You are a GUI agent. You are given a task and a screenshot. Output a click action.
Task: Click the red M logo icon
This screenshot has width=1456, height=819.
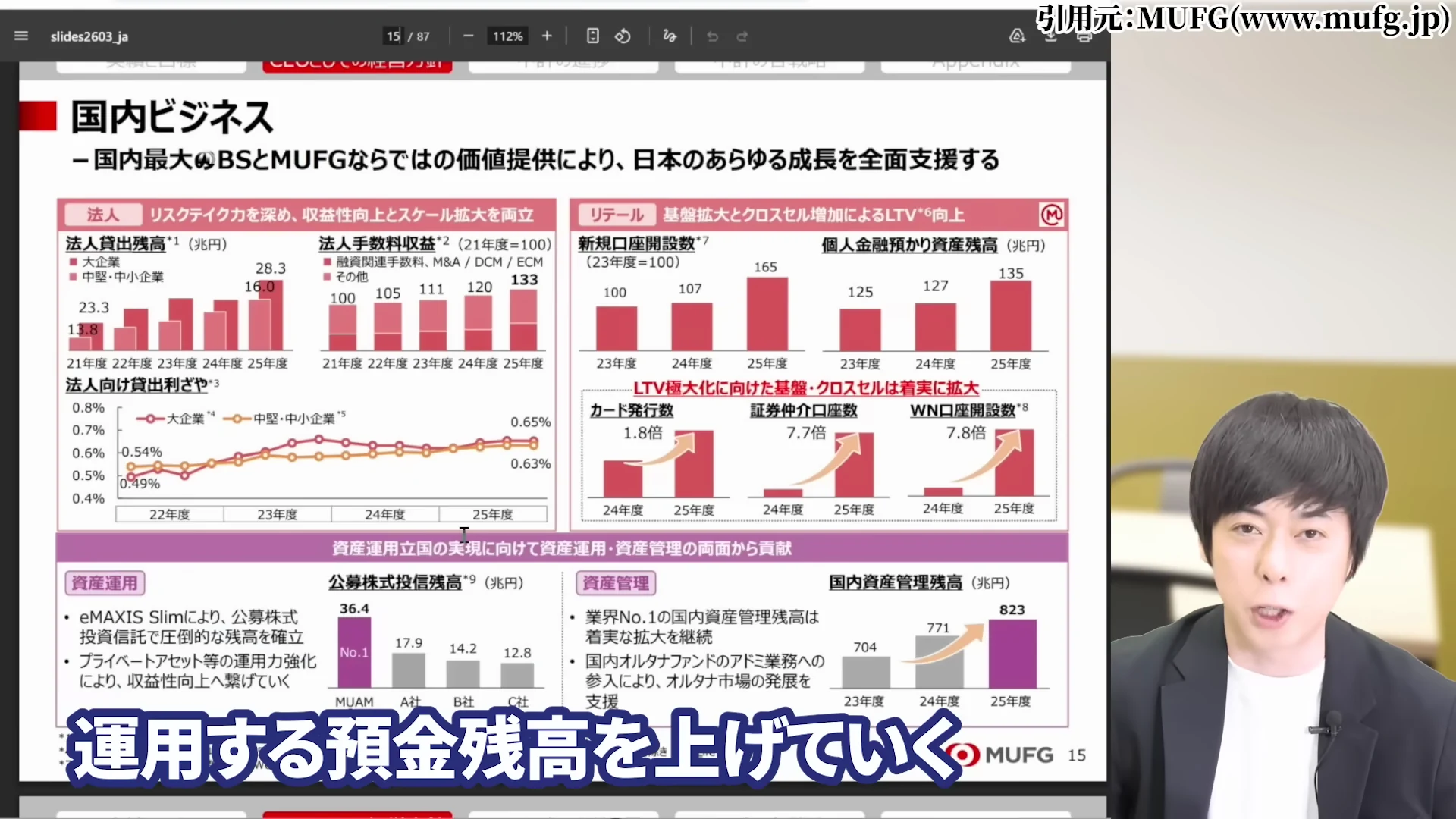[1052, 215]
